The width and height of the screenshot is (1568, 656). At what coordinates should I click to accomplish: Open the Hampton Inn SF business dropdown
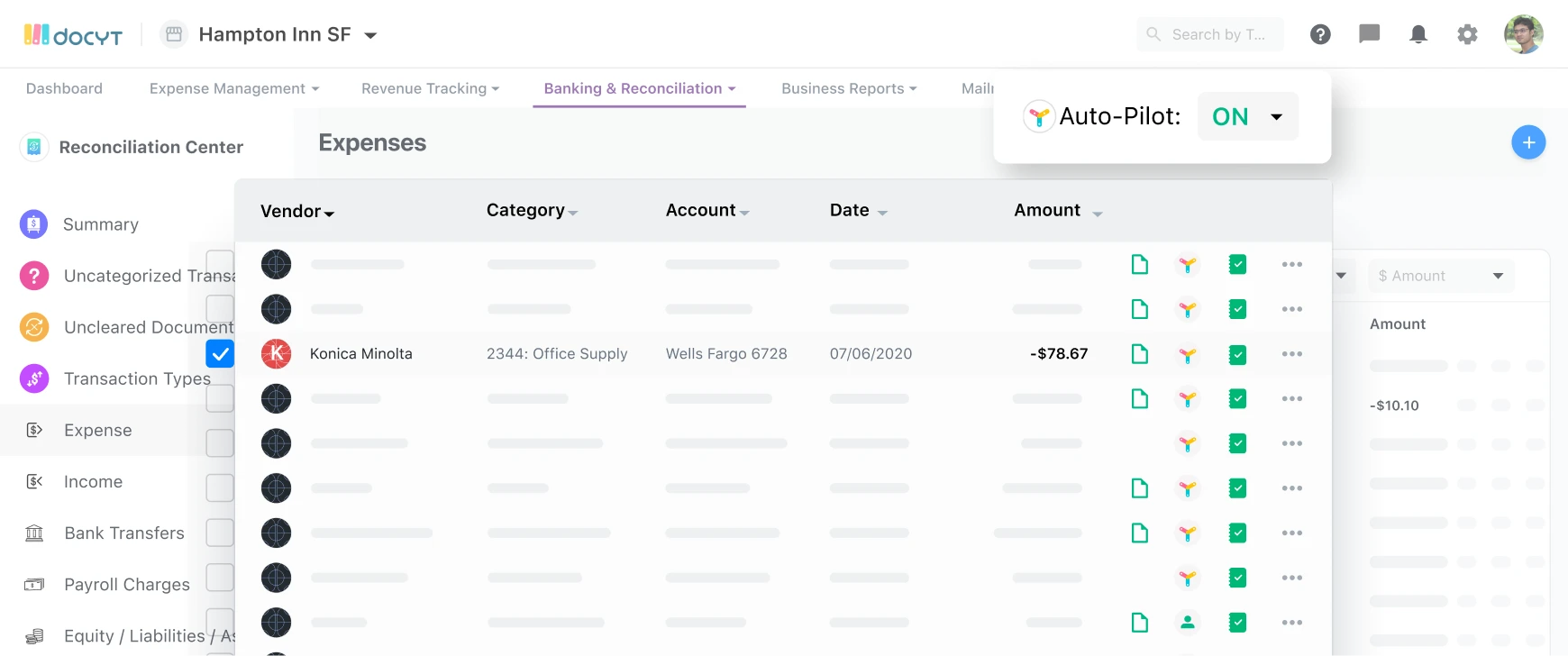[x=287, y=34]
